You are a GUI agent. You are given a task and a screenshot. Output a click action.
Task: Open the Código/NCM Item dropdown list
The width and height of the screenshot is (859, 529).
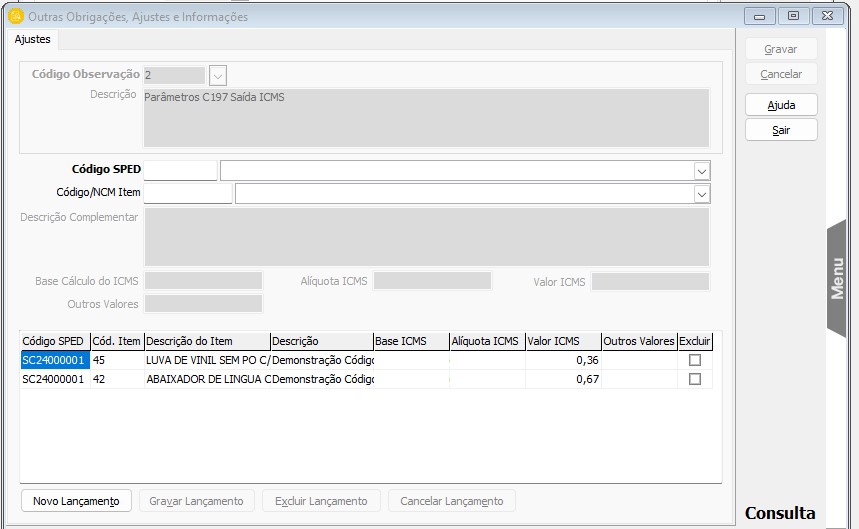click(701, 193)
